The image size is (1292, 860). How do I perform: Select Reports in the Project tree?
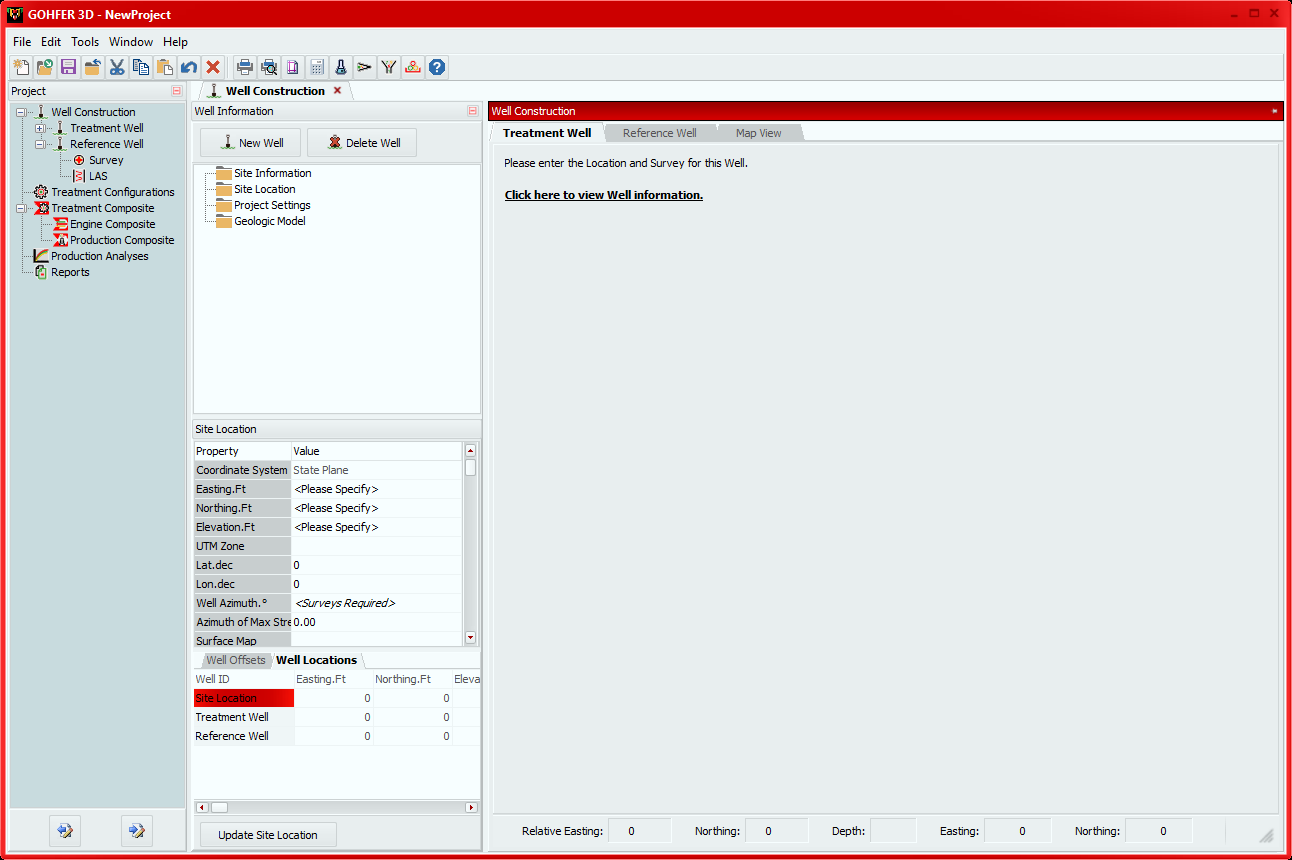click(70, 272)
